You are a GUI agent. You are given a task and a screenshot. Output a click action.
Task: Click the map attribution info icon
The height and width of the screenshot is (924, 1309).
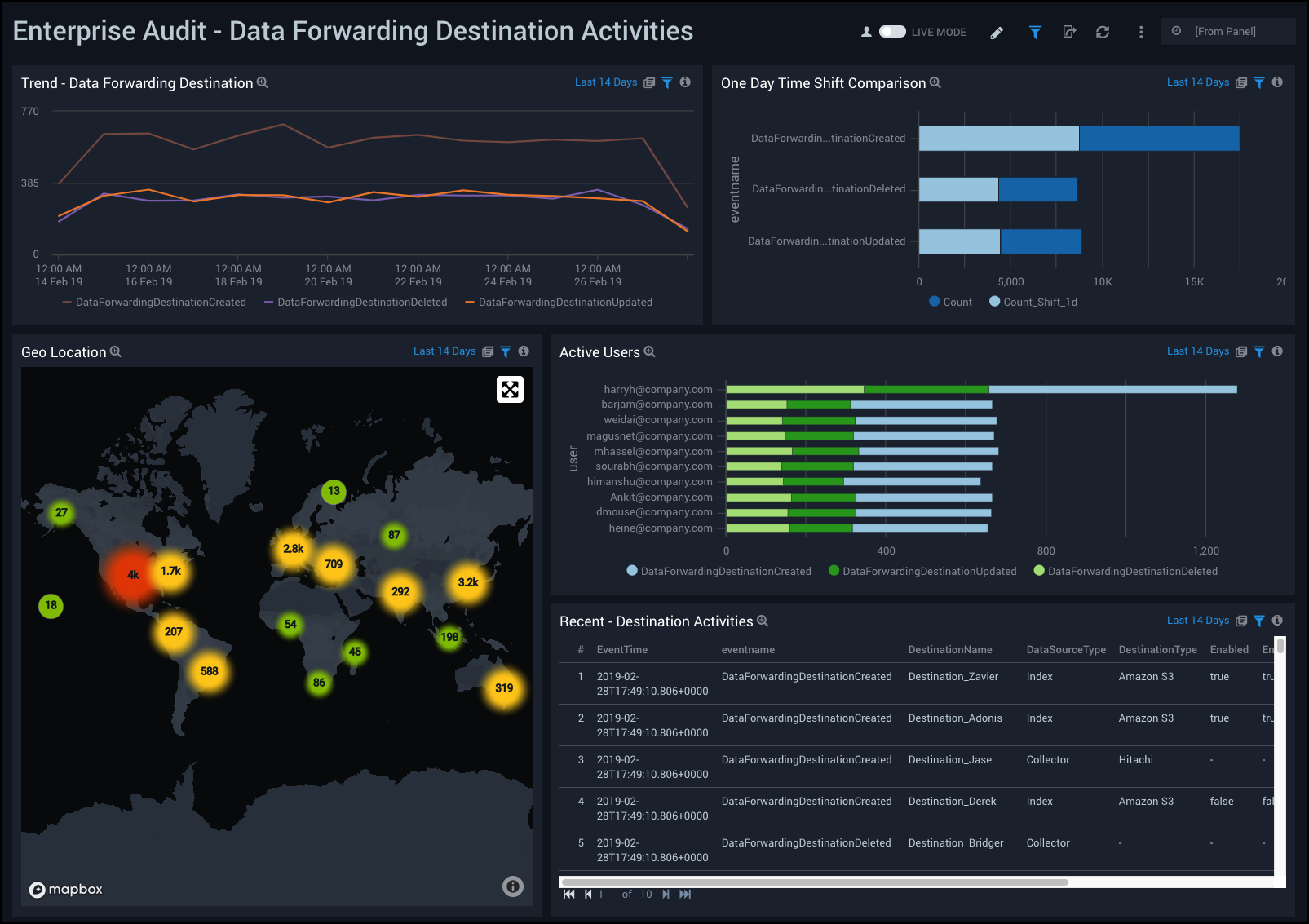(512, 886)
